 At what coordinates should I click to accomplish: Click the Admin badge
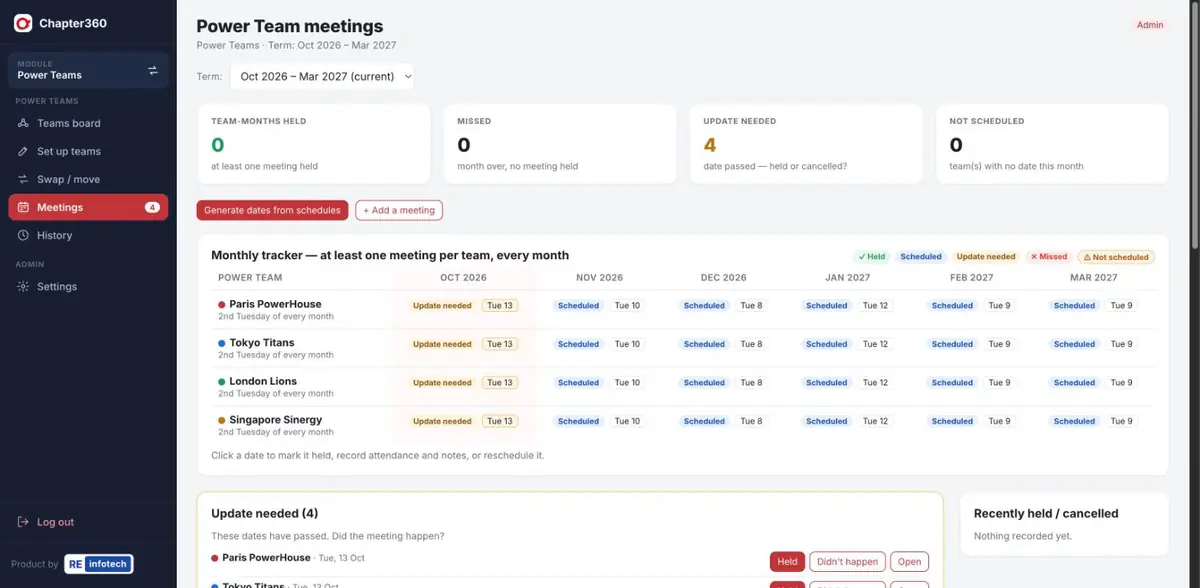click(x=1150, y=25)
